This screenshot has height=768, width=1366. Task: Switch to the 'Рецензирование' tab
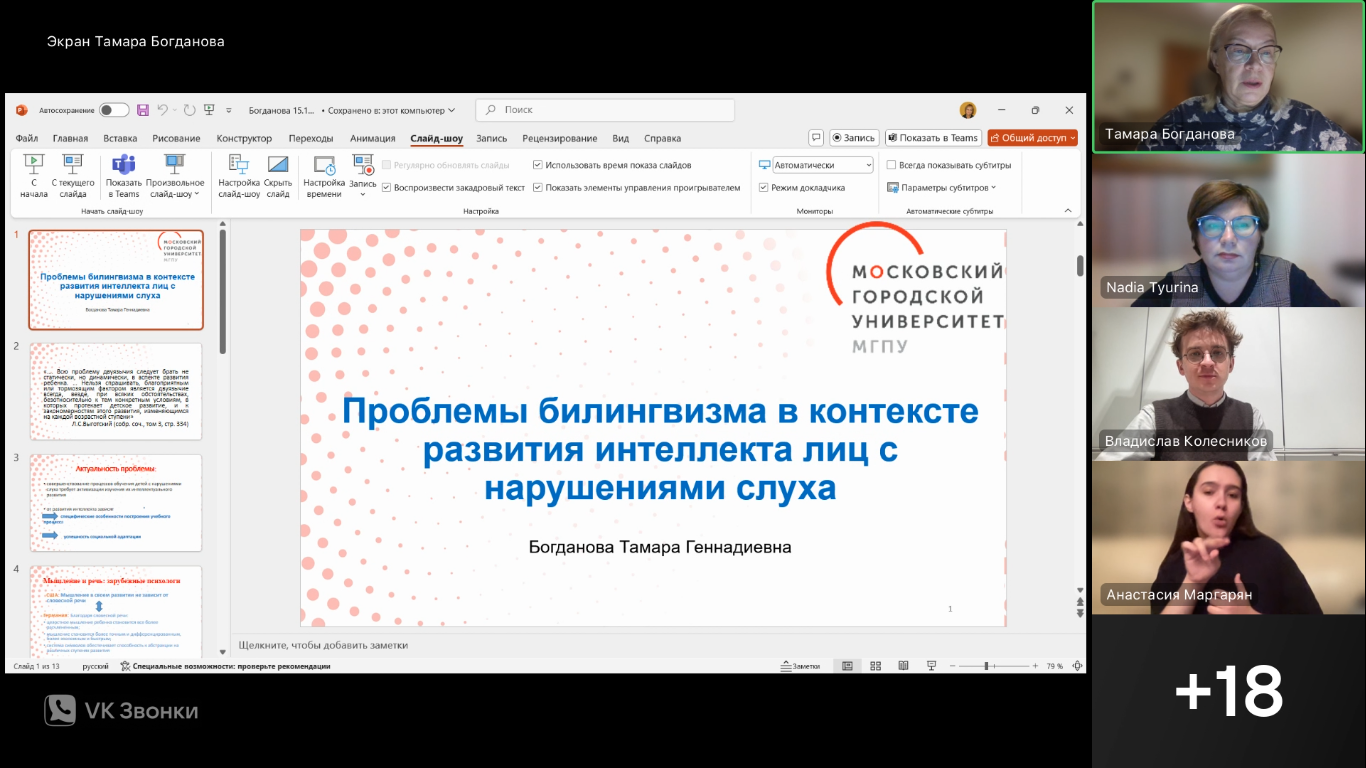[x=559, y=138]
